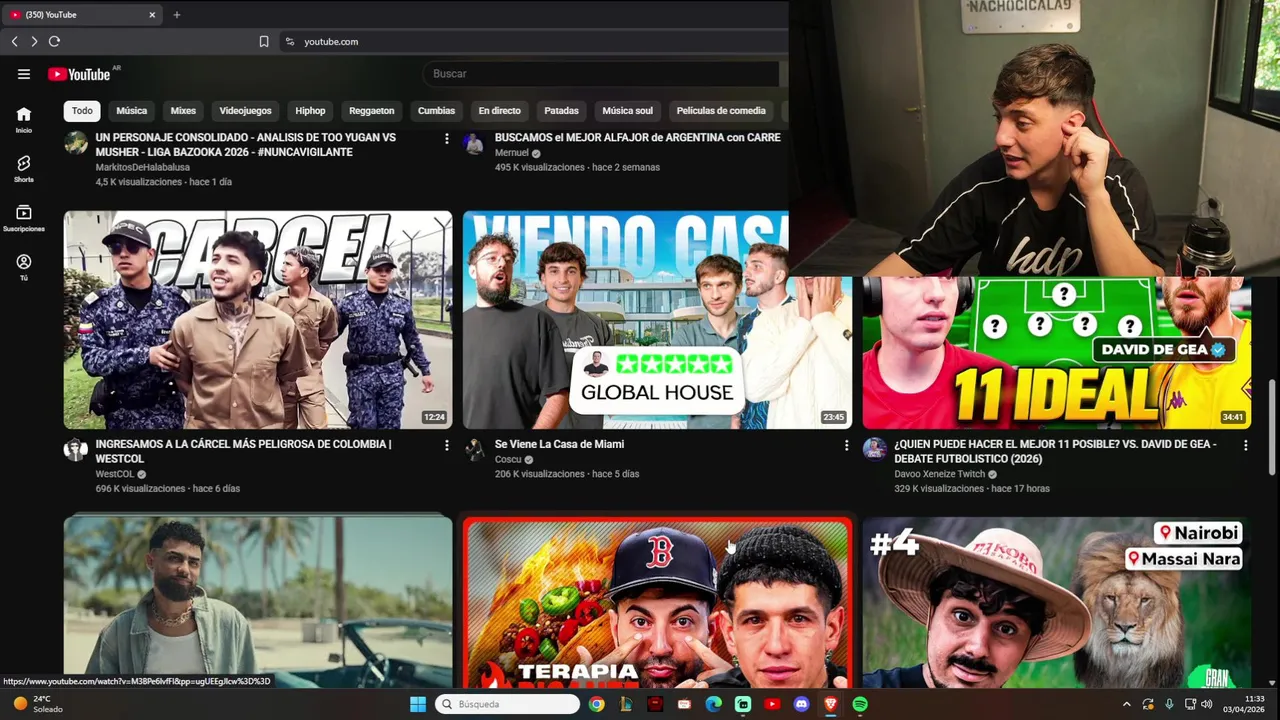Open the Terapia Picante video thumbnail
Screen dimensions: 1280x720
tap(657, 603)
